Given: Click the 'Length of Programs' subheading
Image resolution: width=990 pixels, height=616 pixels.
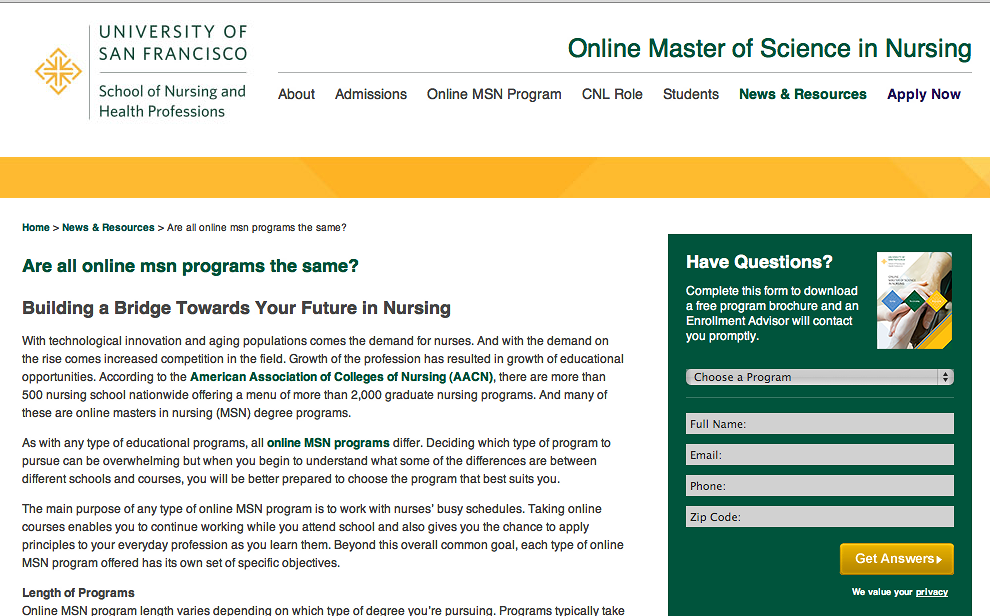Looking at the screenshot, I should coord(78,593).
